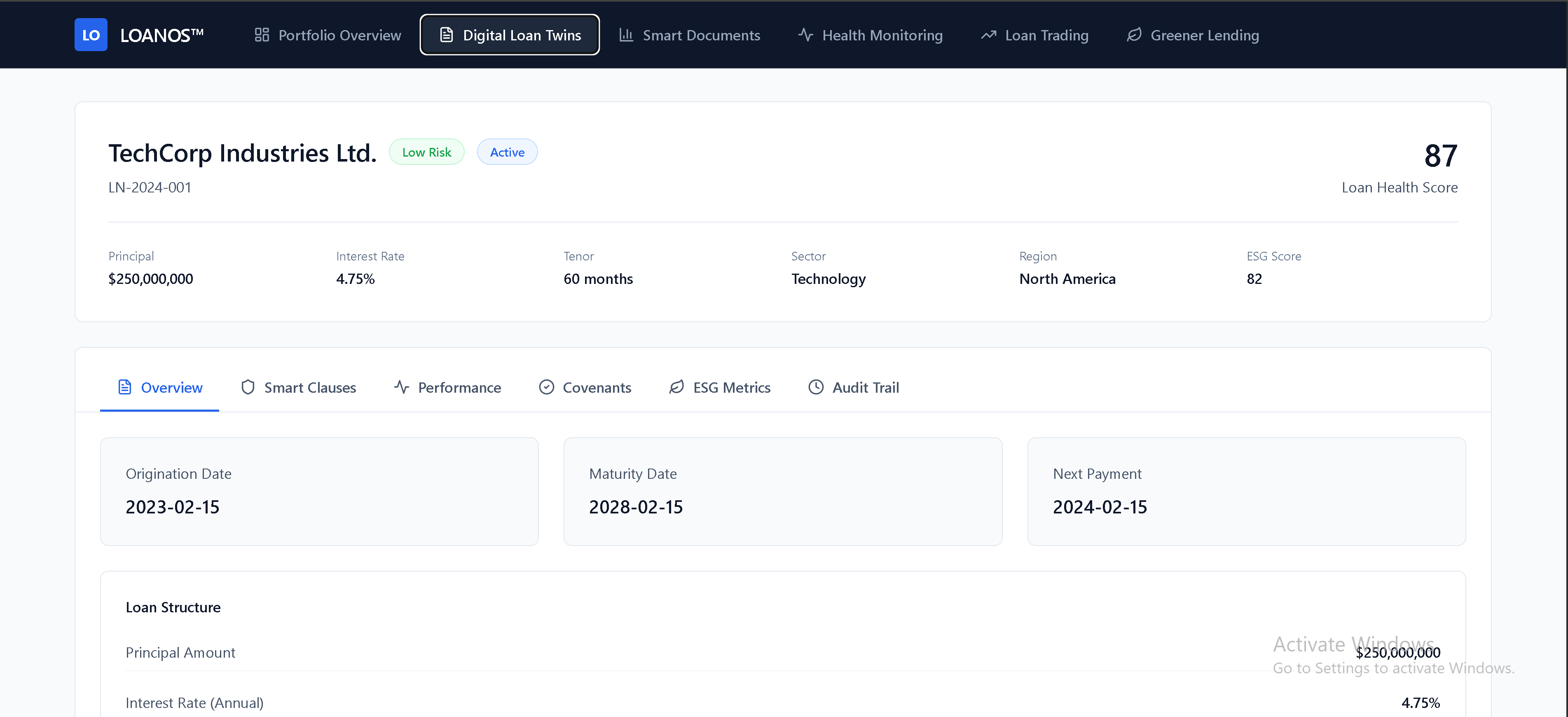
Task: Click the Audit Trail clock icon
Action: click(x=816, y=387)
